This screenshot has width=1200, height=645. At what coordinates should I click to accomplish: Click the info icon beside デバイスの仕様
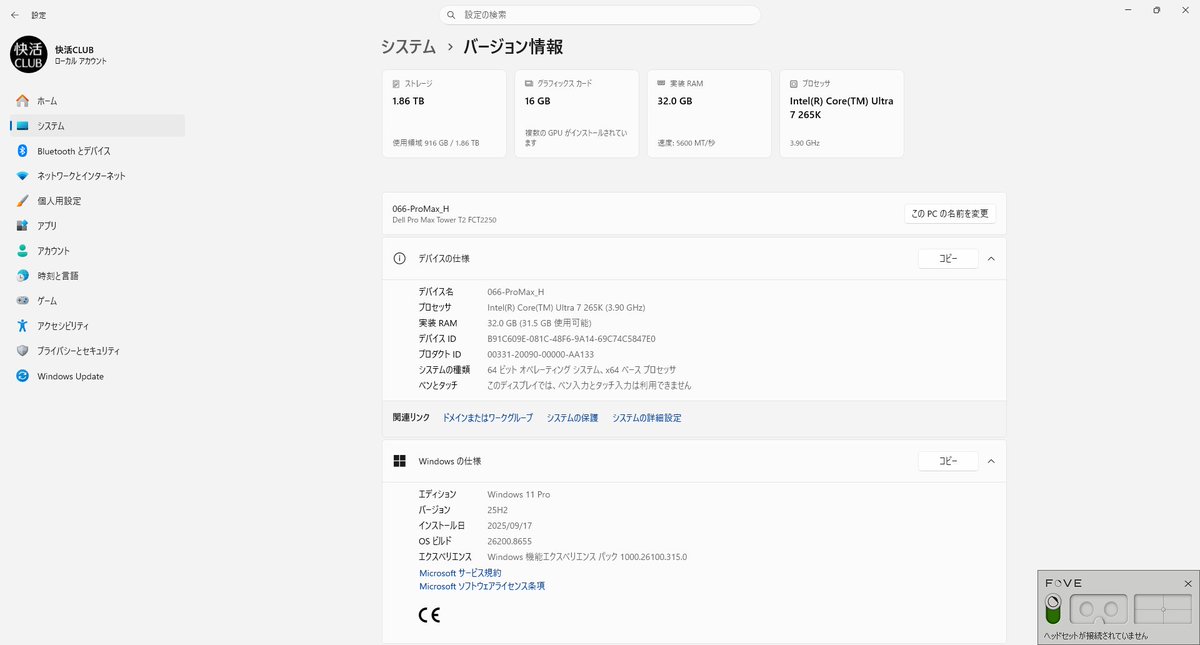400,258
